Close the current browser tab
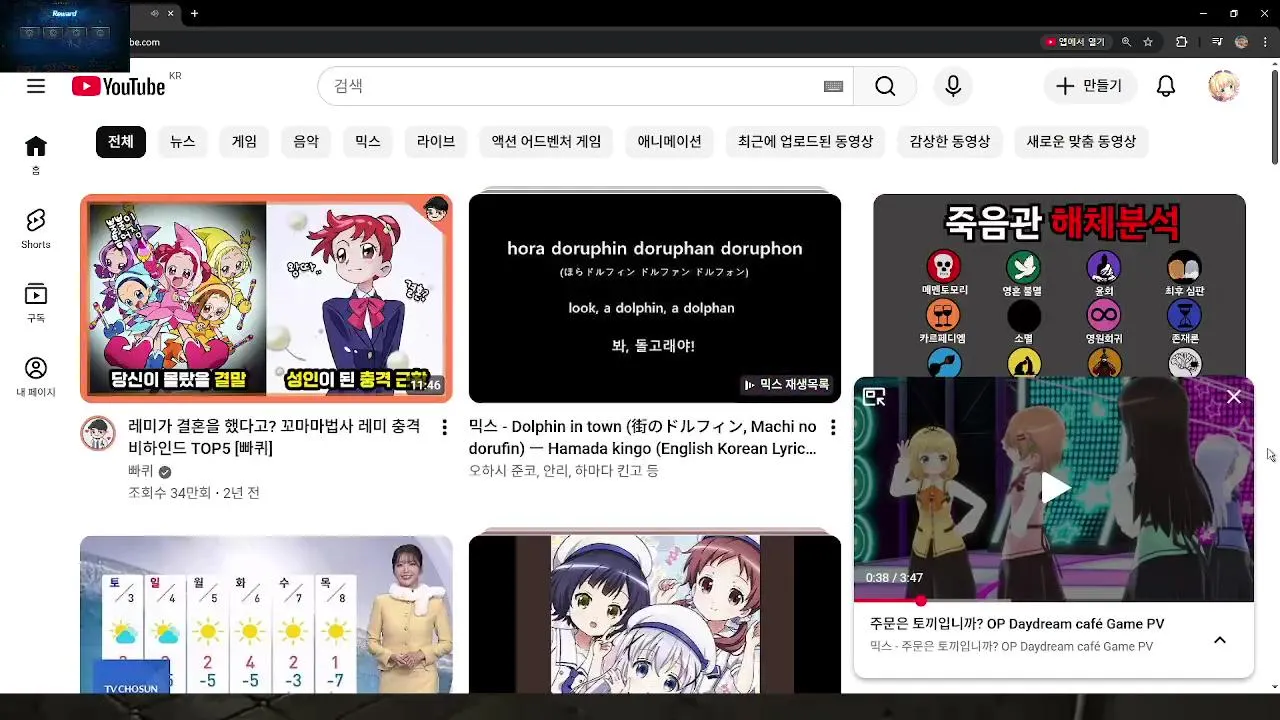The width and height of the screenshot is (1280, 720). [x=171, y=13]
